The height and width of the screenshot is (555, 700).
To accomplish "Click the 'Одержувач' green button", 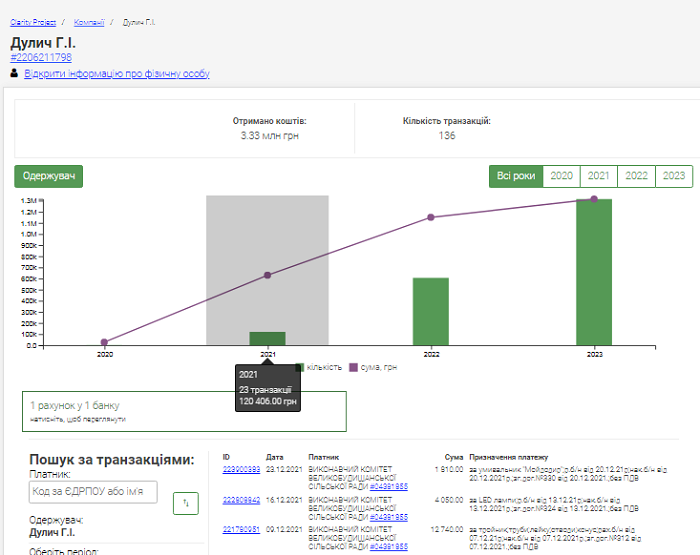I will point(49,177).
